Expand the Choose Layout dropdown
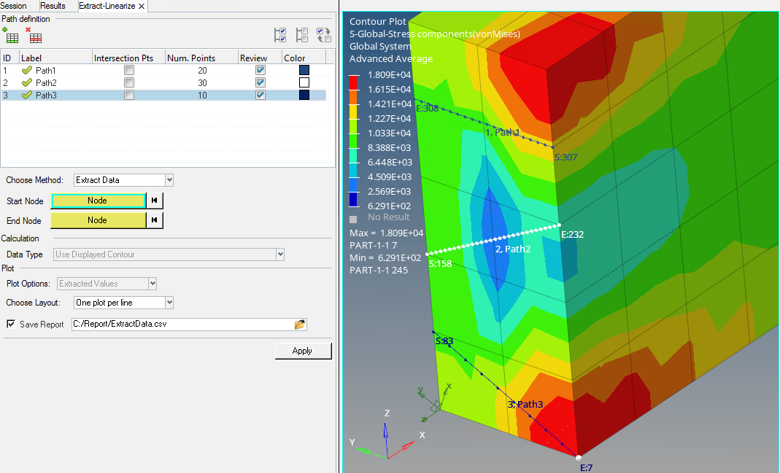The width and height of the screenshot is (780, 473). 169,303
